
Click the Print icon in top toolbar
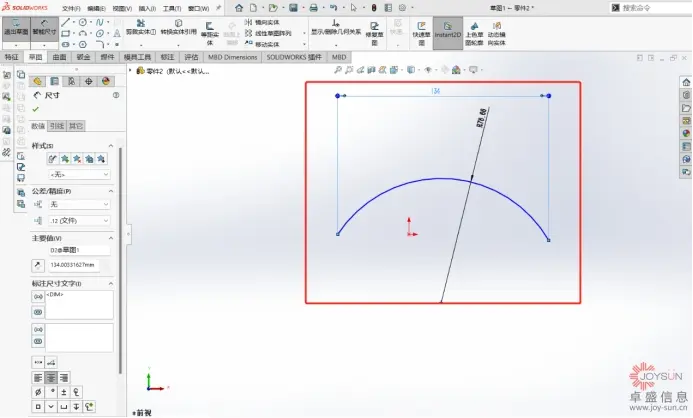click(313, 8)
